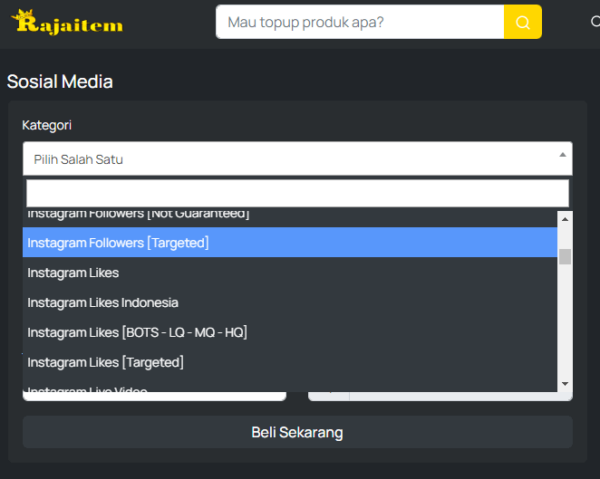Image resolution: width=600 pixels, height=479 pixels.
Task: Click the Kategori label
Action: 47,125
